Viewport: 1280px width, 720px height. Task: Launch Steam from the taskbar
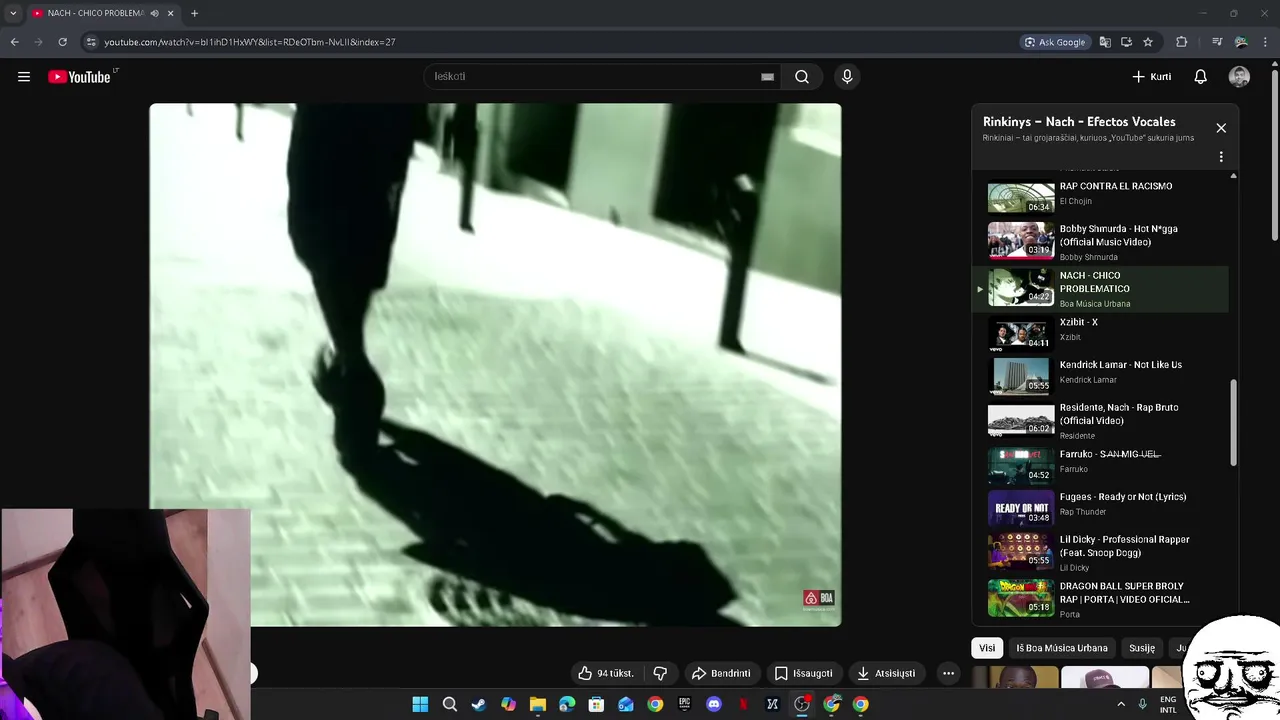(479, 704)
